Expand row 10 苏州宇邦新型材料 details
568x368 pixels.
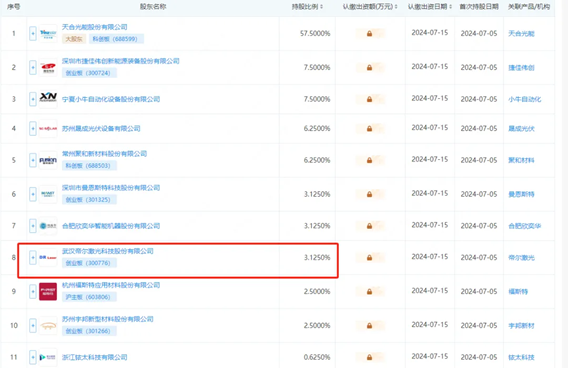33,326
